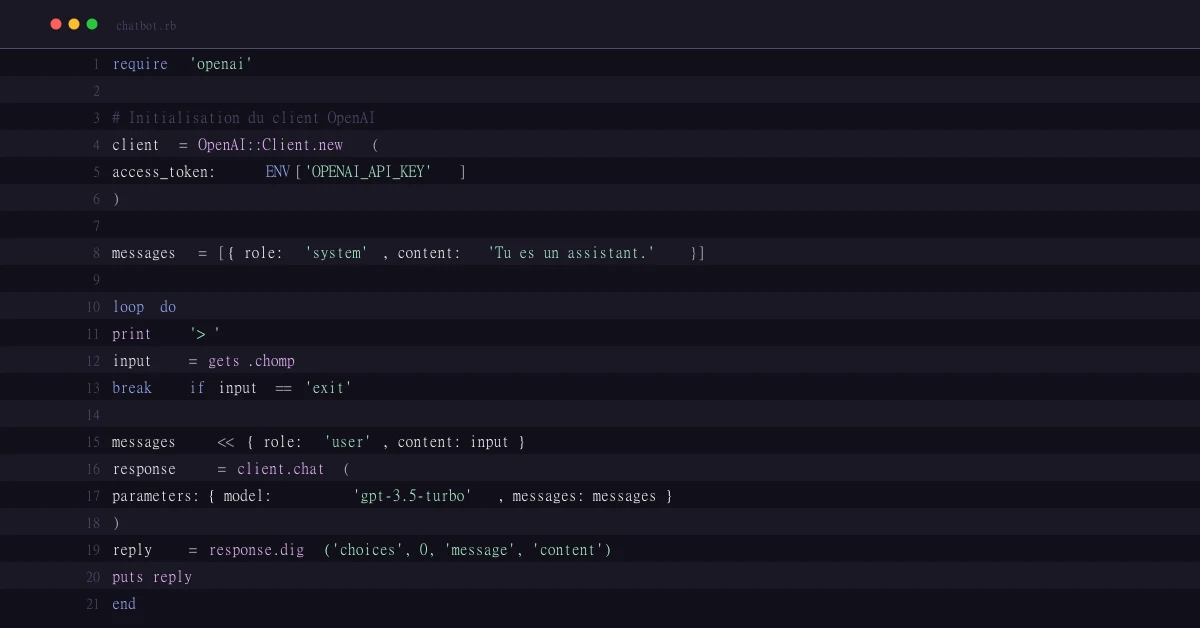Click 'print' on line 11
The image size is (1200, 628).
[132, 334]
